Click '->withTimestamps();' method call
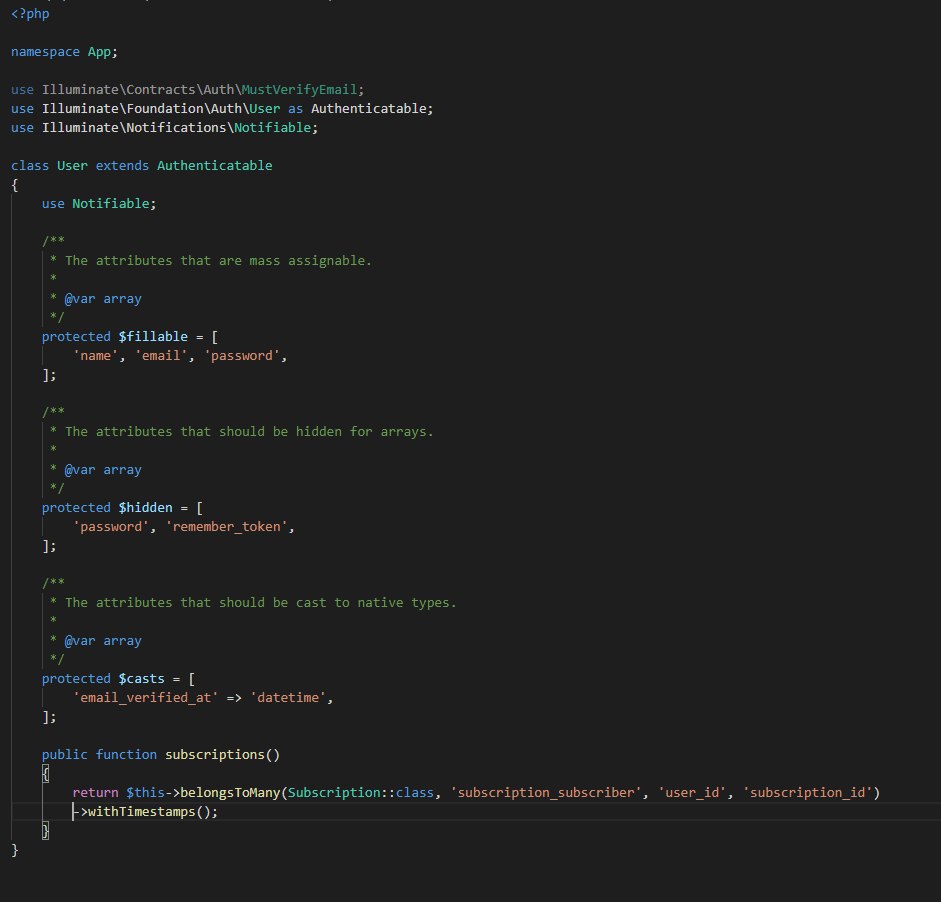 click(145, 812)
